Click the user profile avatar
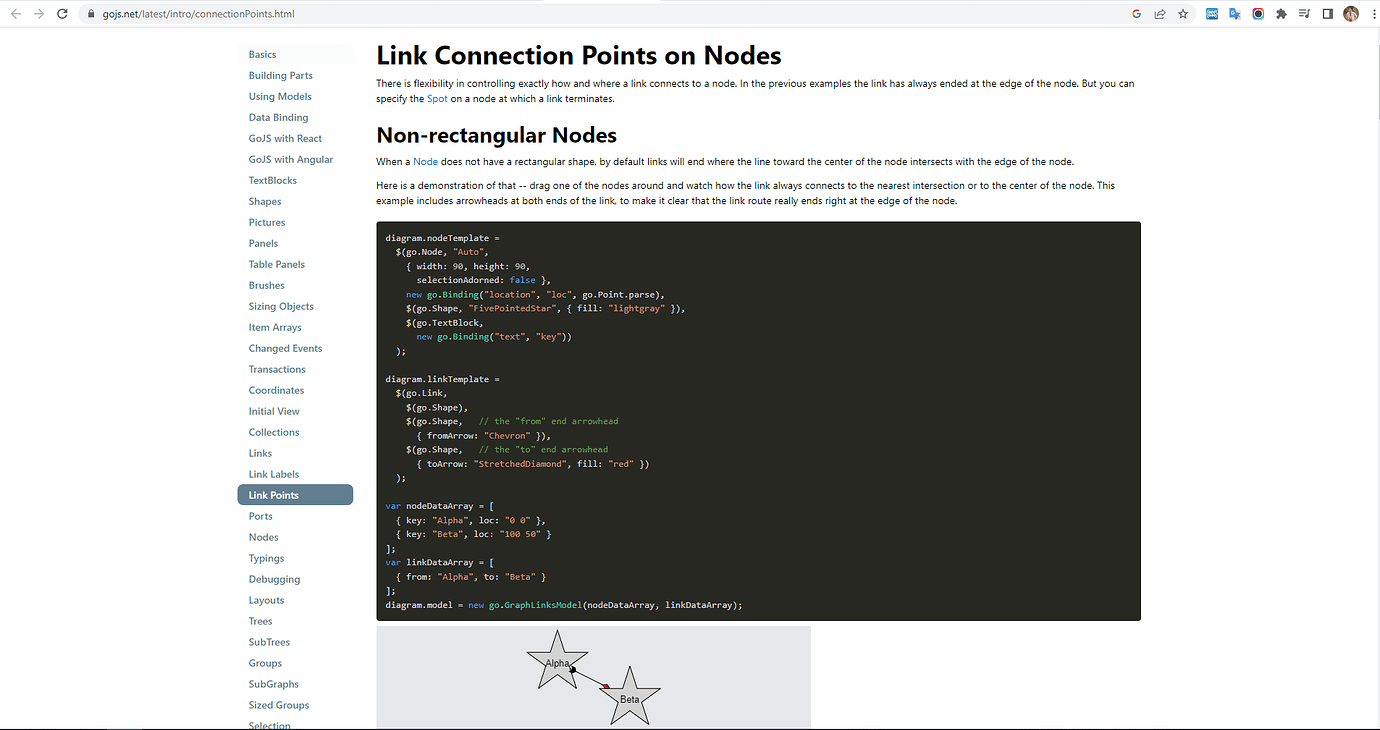Viewport: 1380px width, 730px height. click(1351, 14)
